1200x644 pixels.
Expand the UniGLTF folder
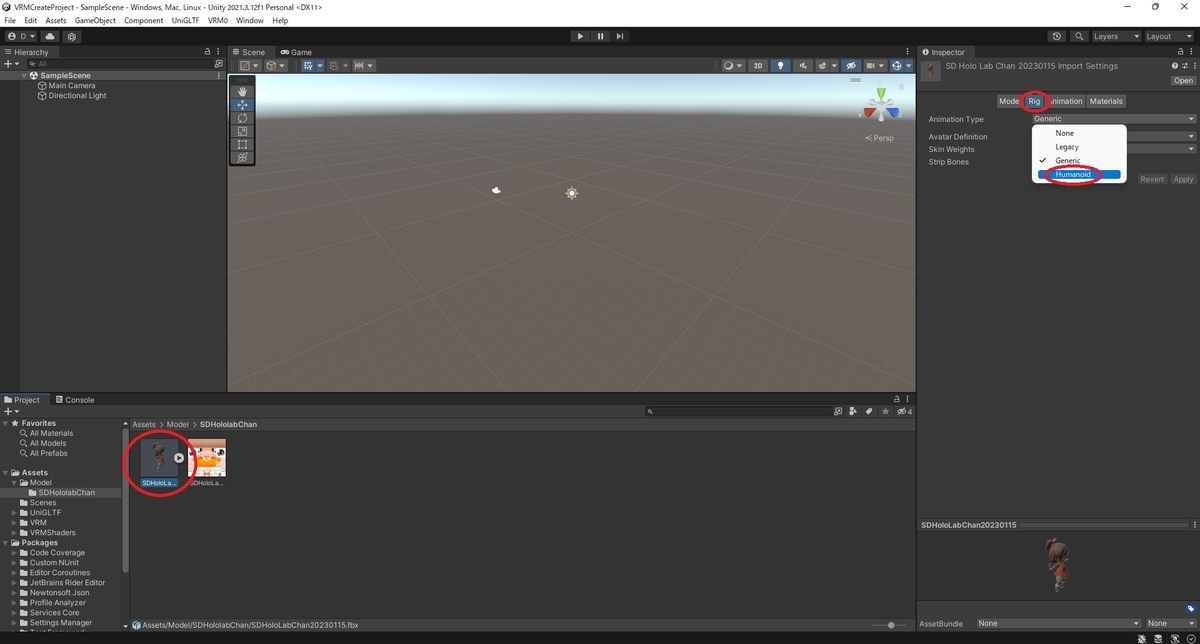pos(15,513)
